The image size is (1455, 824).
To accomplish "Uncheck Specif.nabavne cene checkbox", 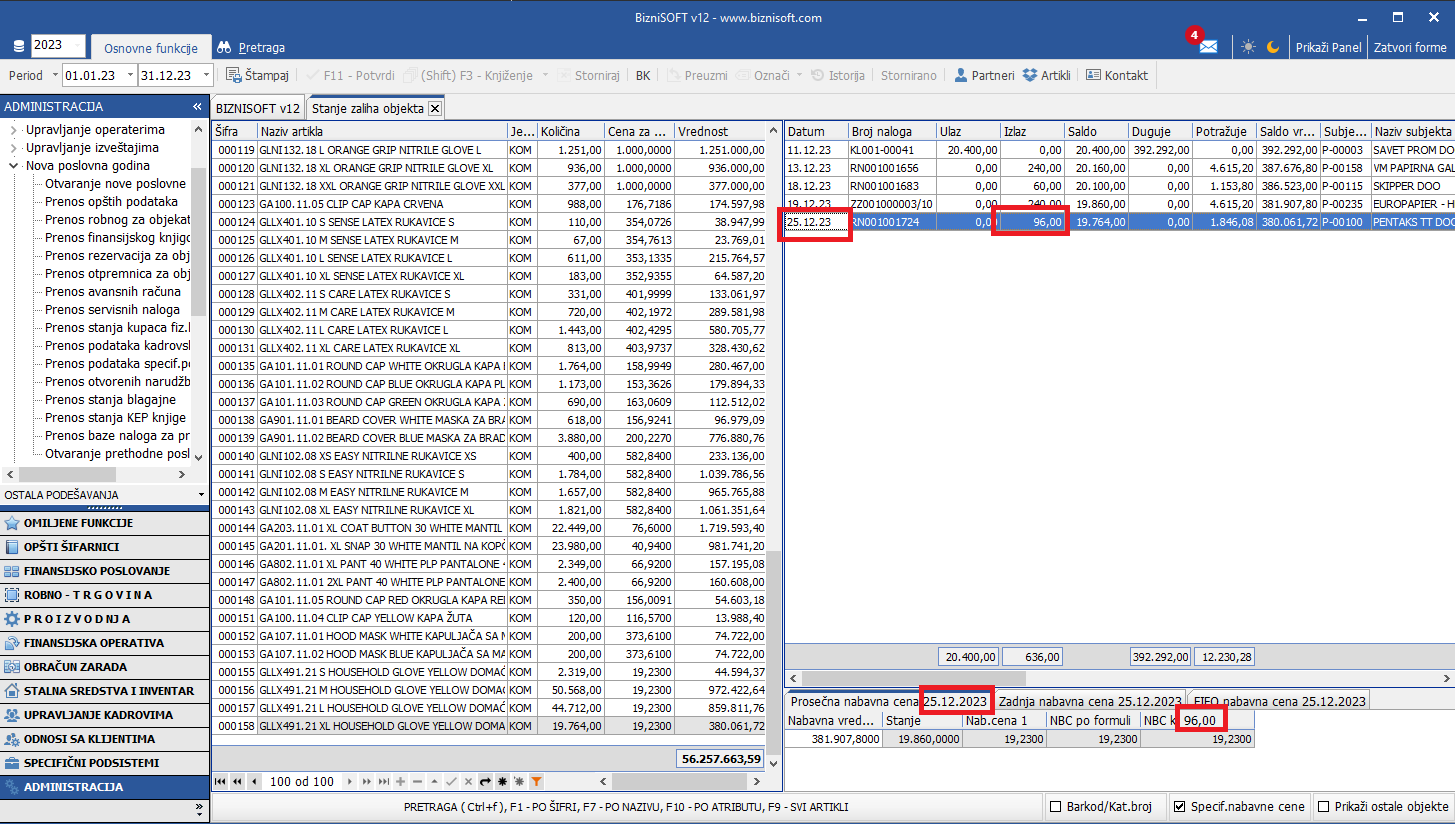I will 1179,807.
